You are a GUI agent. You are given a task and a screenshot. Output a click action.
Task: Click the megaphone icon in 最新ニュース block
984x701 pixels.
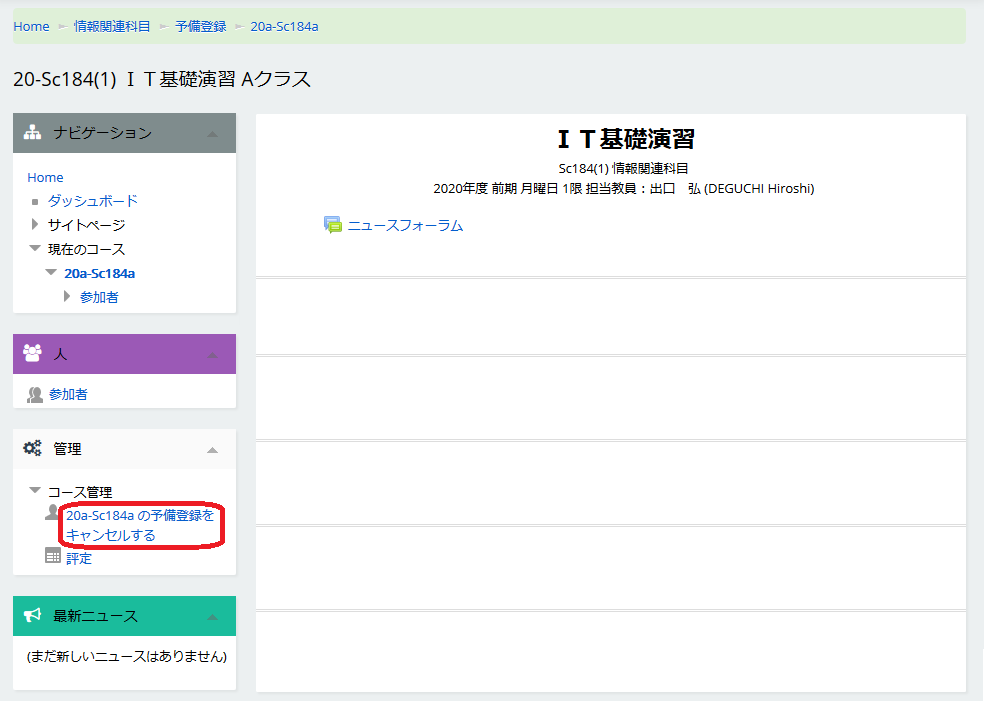point(32,616)
